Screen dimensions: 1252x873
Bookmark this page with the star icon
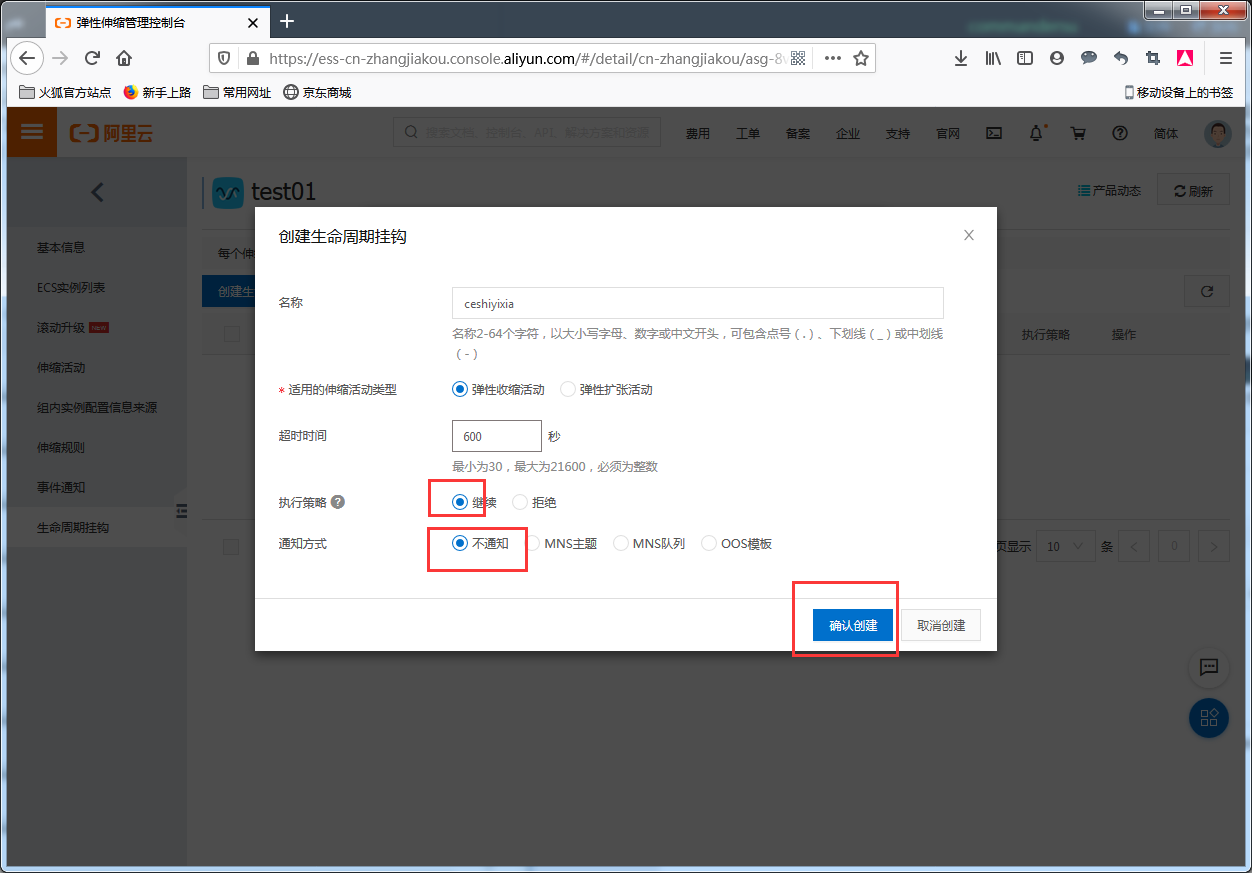(x=860, y=58)
